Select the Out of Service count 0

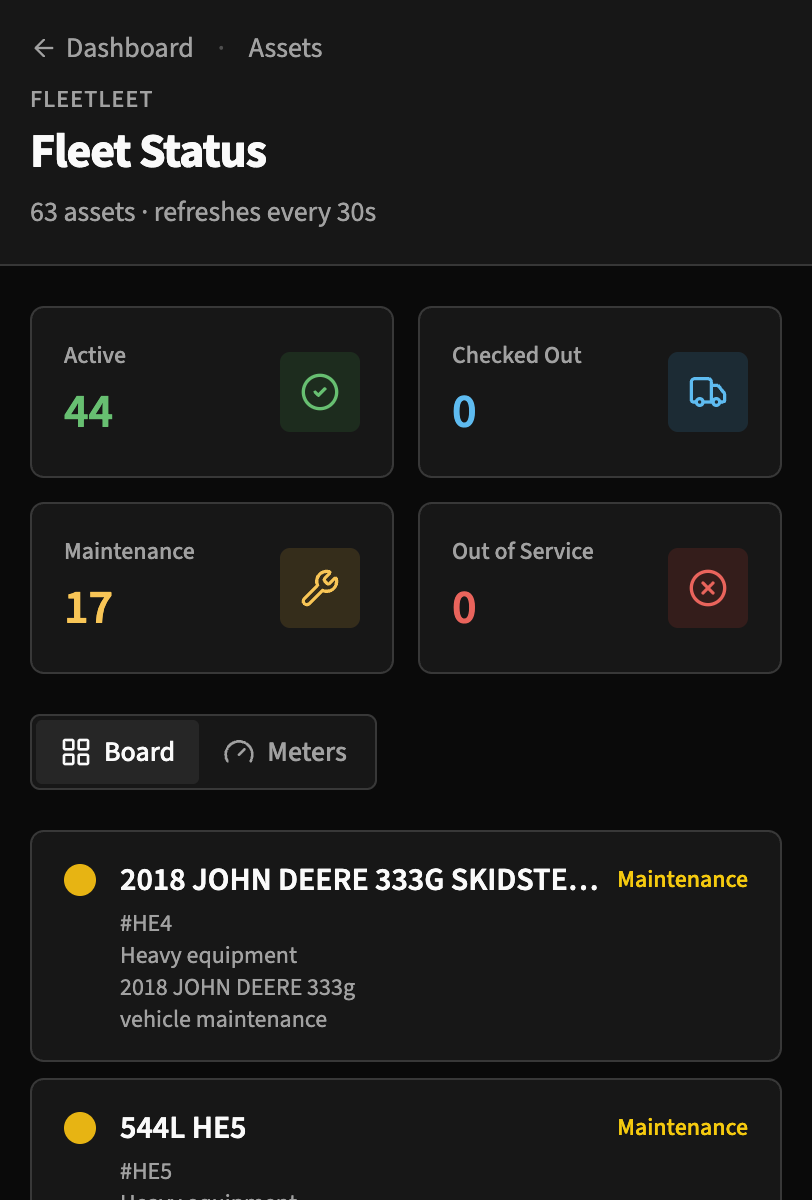(x=464, y=607)
